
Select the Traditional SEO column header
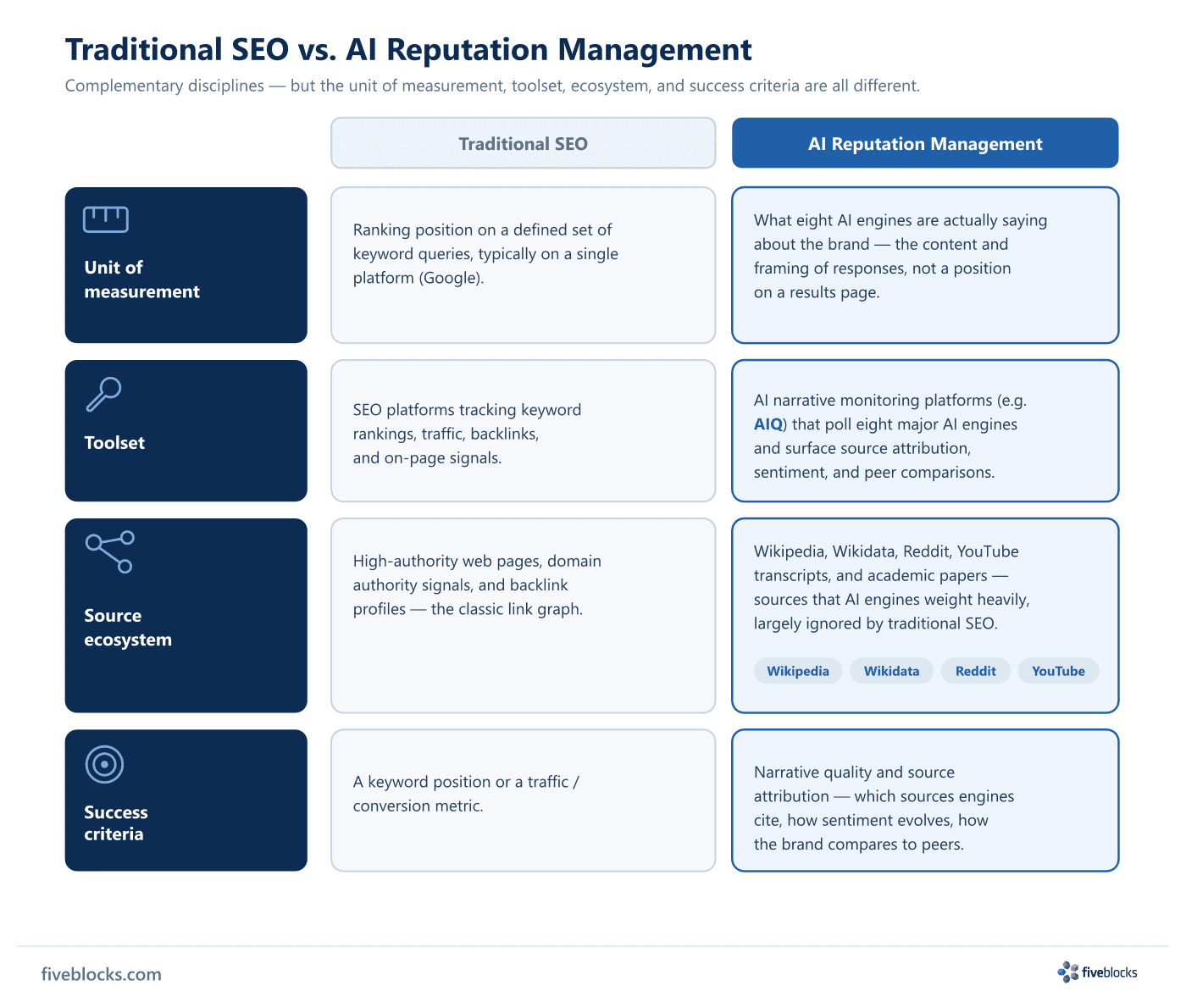pos(524,143)
